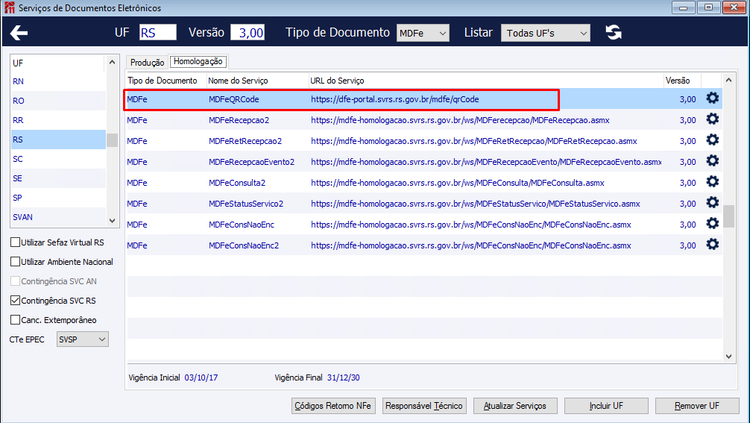Enable Utilizar Sefaz Virtual RS checkbox
The height and width of the screenshot is (423, 750).
tap(15, 242)
